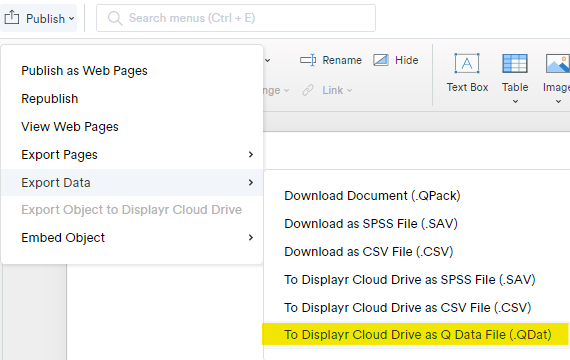Click the Publish export icon
Screen dimensions: 570x360
tap(12, 17)
